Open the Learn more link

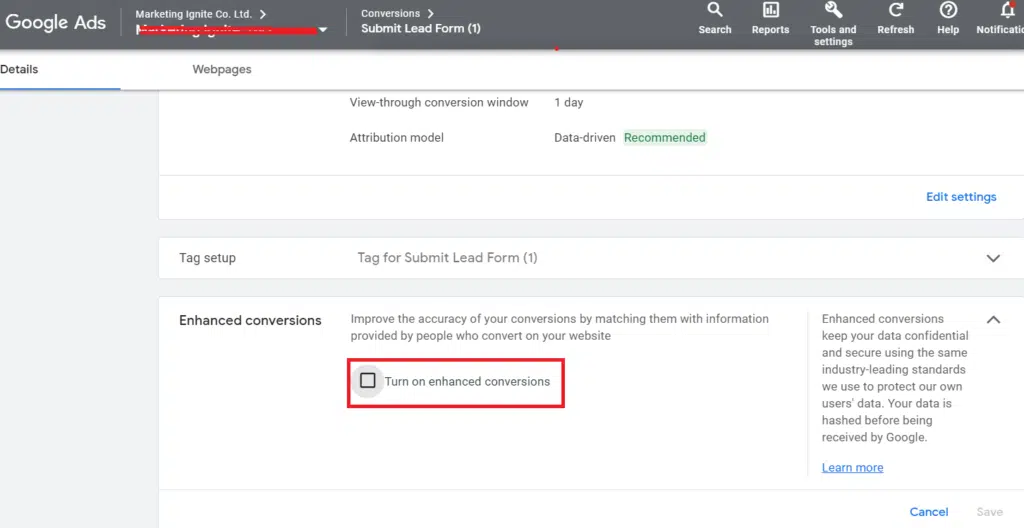(x=852, y=467)
